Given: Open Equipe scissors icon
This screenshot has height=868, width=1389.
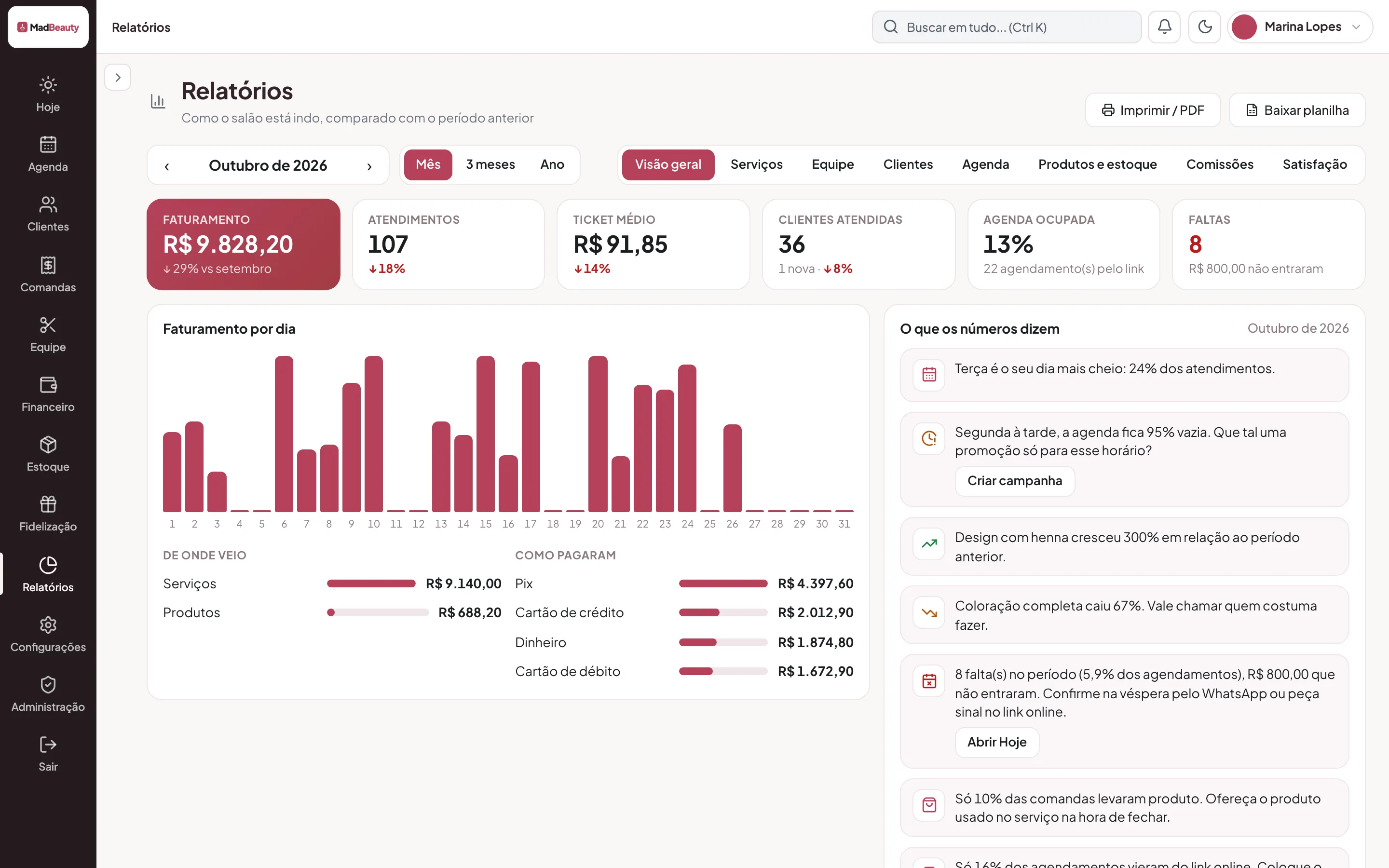Looking at the screenshot, I should point(48,325).
